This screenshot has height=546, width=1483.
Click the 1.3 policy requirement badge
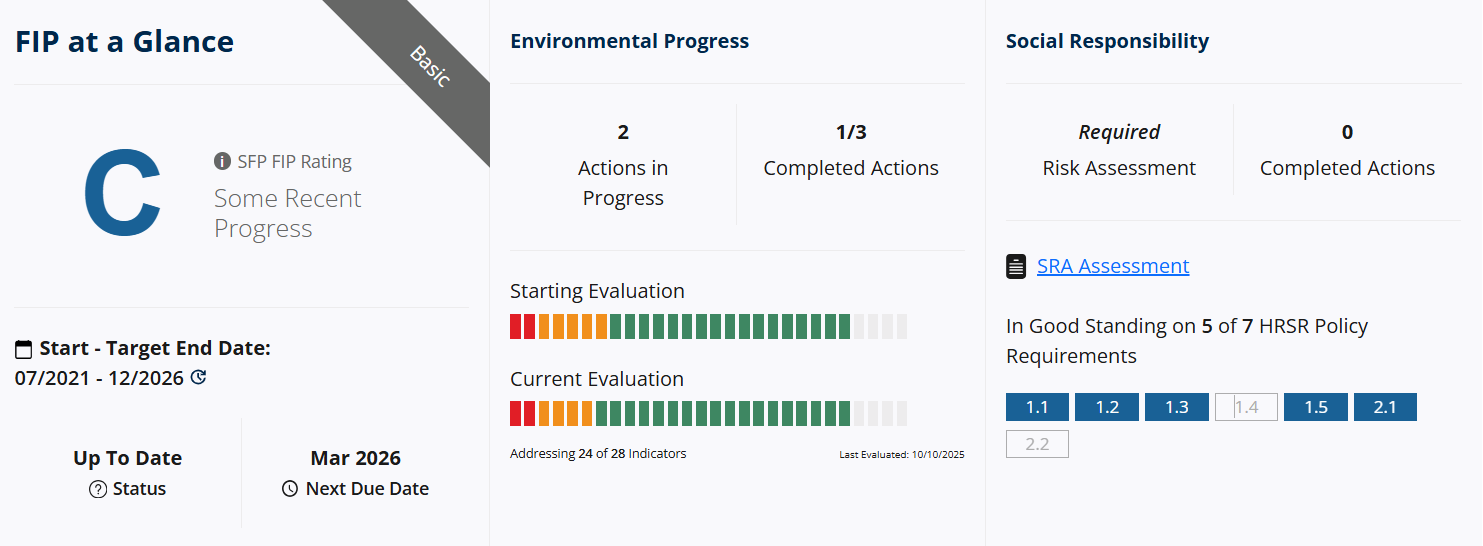coord(1177,407)
